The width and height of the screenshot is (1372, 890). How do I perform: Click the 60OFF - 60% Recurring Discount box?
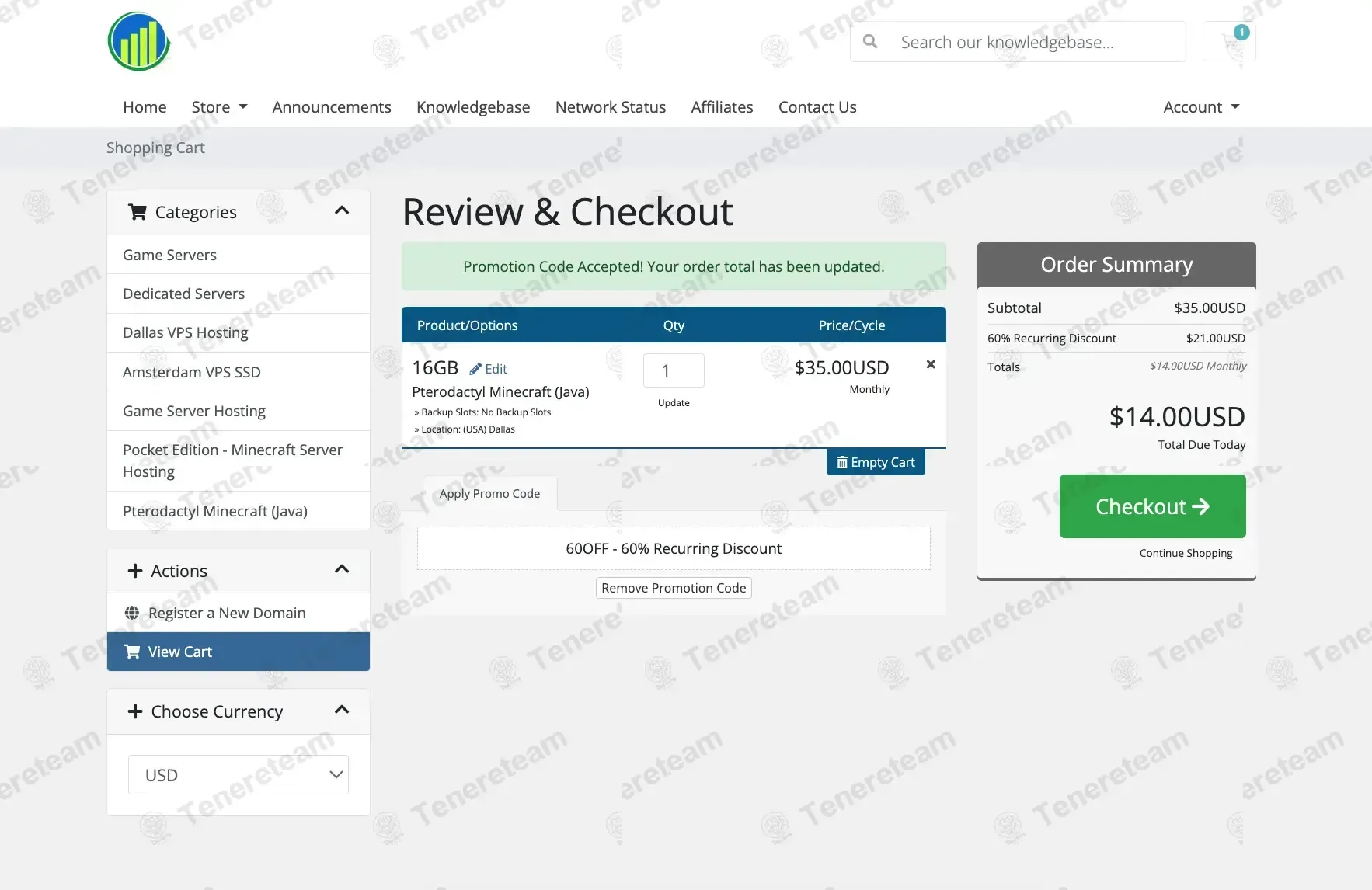click(x=674, y=548)
